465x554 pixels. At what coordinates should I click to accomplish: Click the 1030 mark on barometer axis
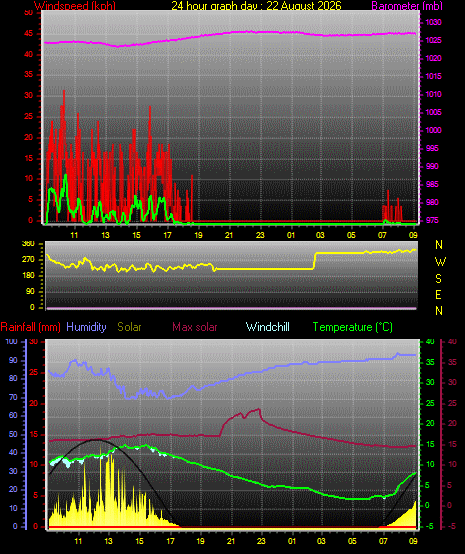[x=433, y=23]
